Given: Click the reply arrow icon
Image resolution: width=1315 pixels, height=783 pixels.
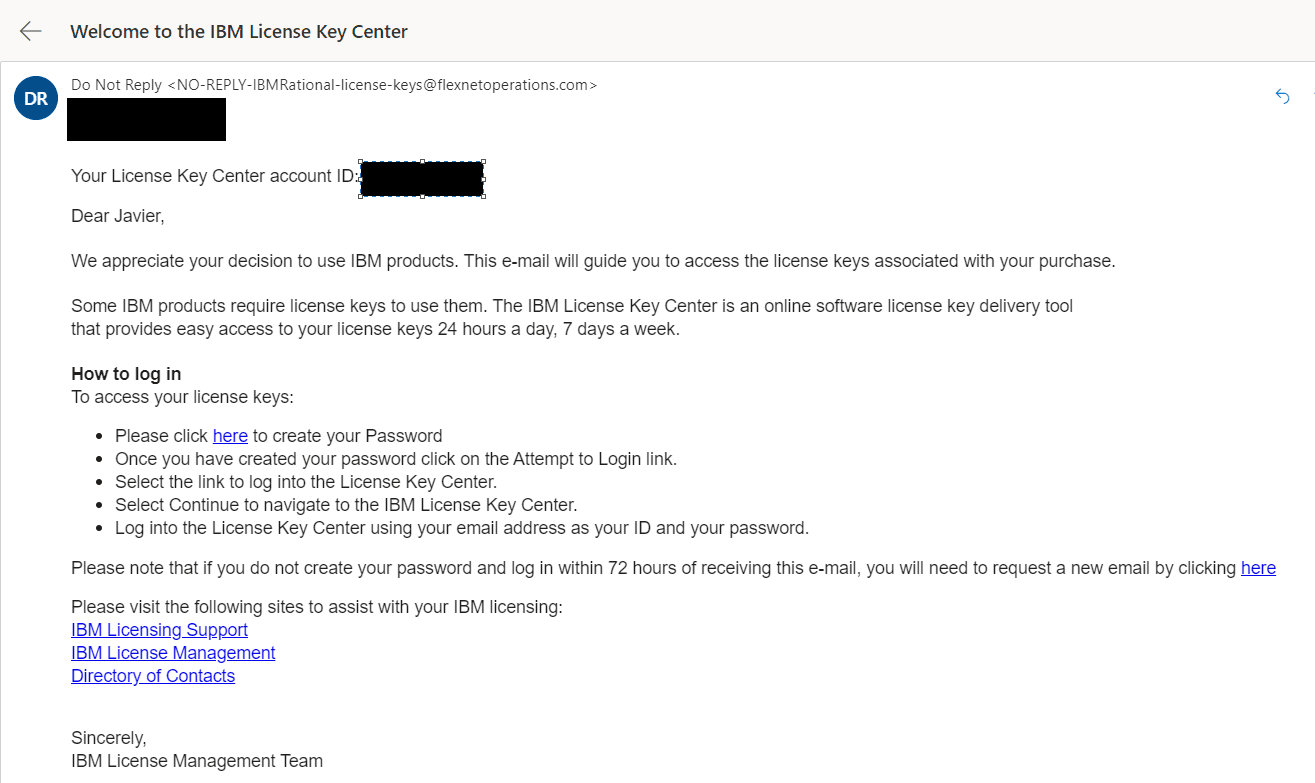Looking at the screenshot, I should click(1283, 96).
